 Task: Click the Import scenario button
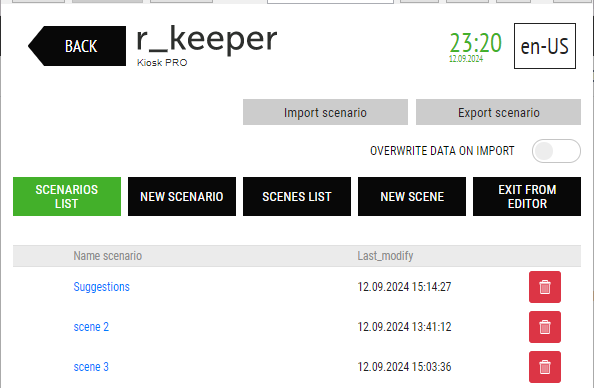(x=325, y=112)
